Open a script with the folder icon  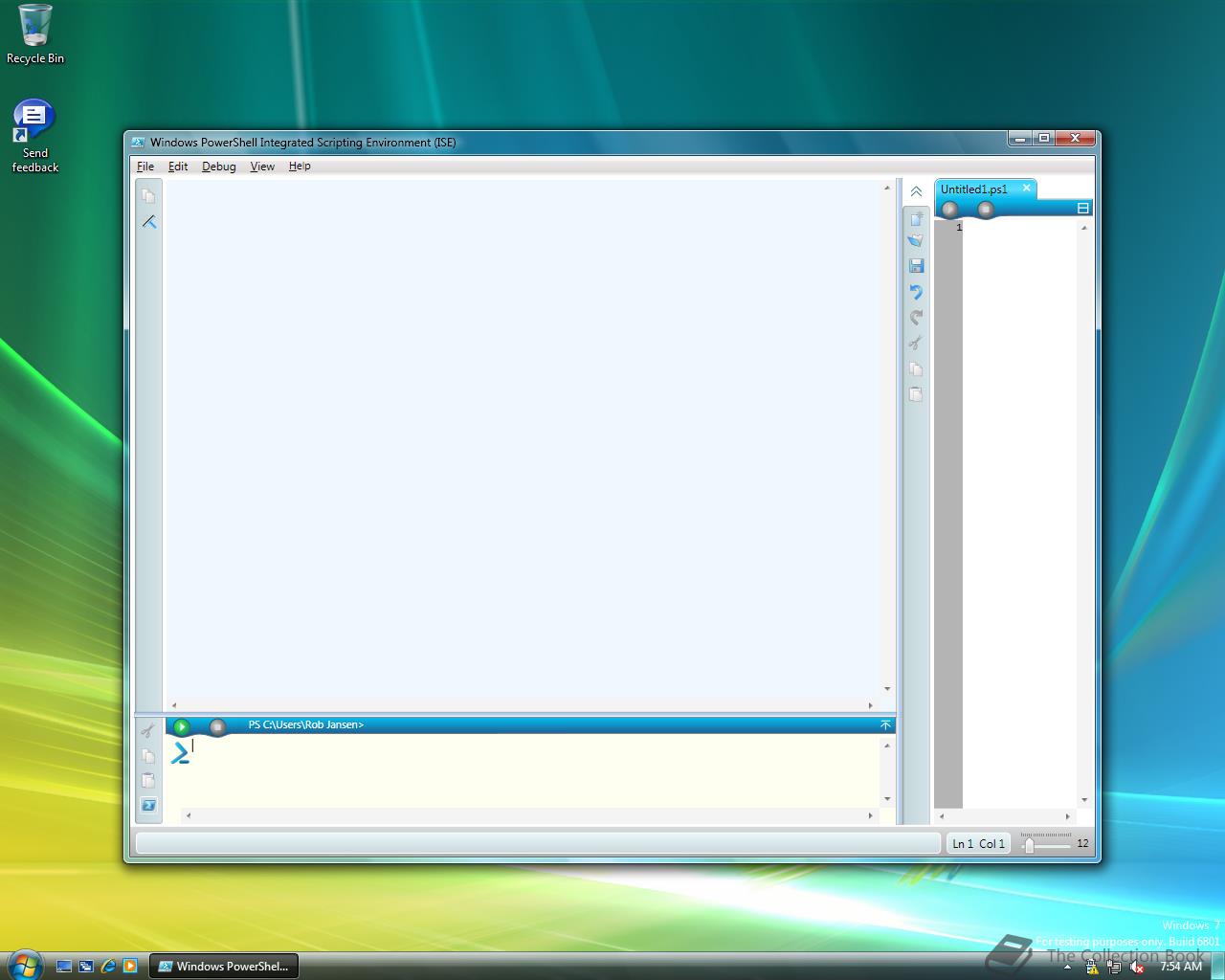(916, 241)
